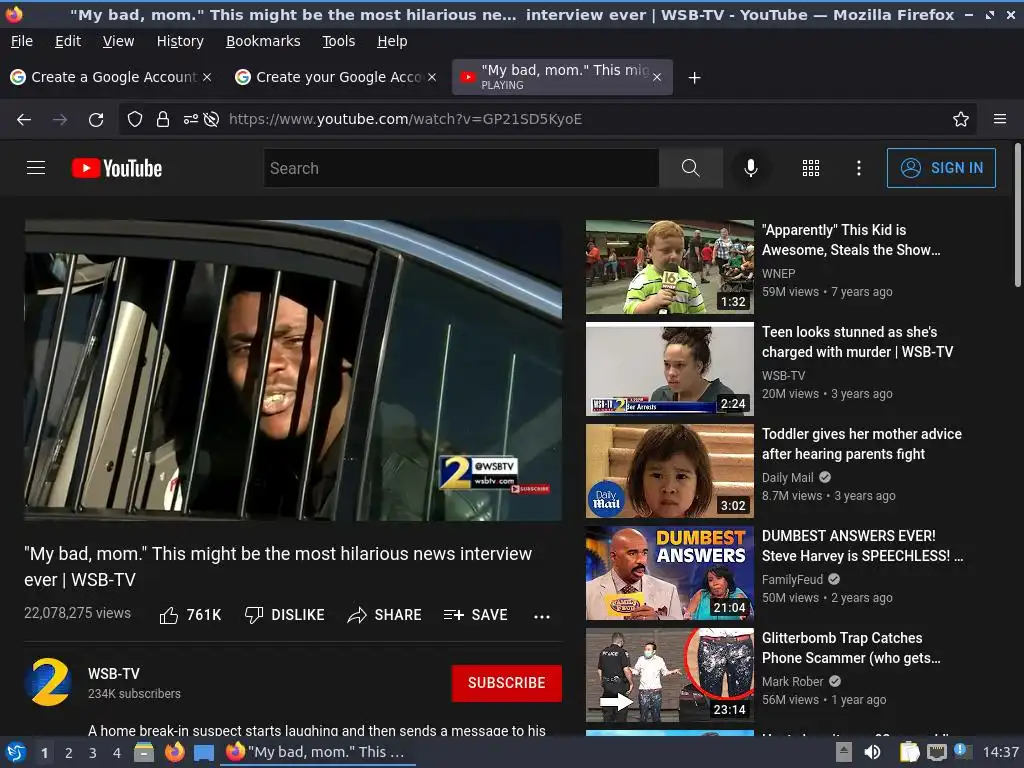Image resolution: width=1024 pixels, height=768 pixels.
Task: Open Toddler gives mother advice thumbnail
Action: coord(669,471)
